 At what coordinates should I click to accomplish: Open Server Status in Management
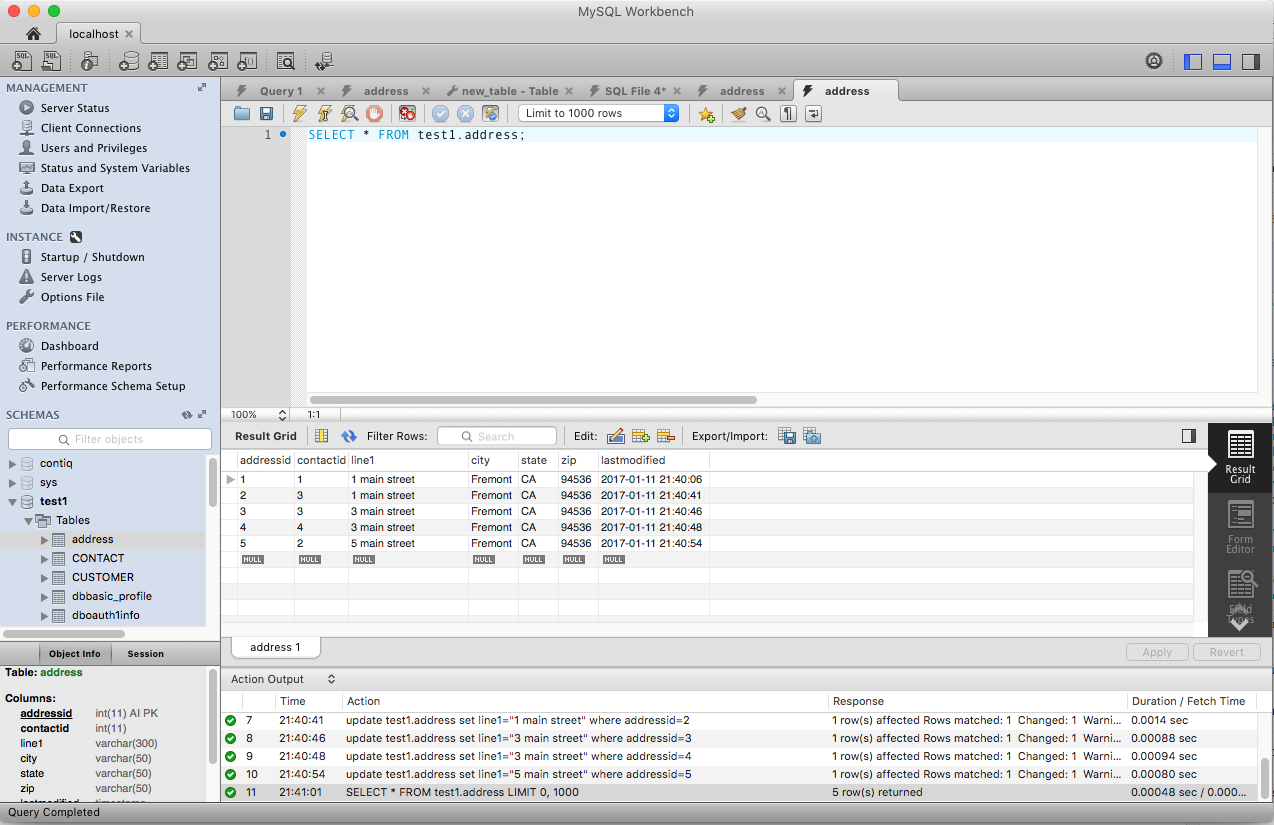tap(75, 108)
